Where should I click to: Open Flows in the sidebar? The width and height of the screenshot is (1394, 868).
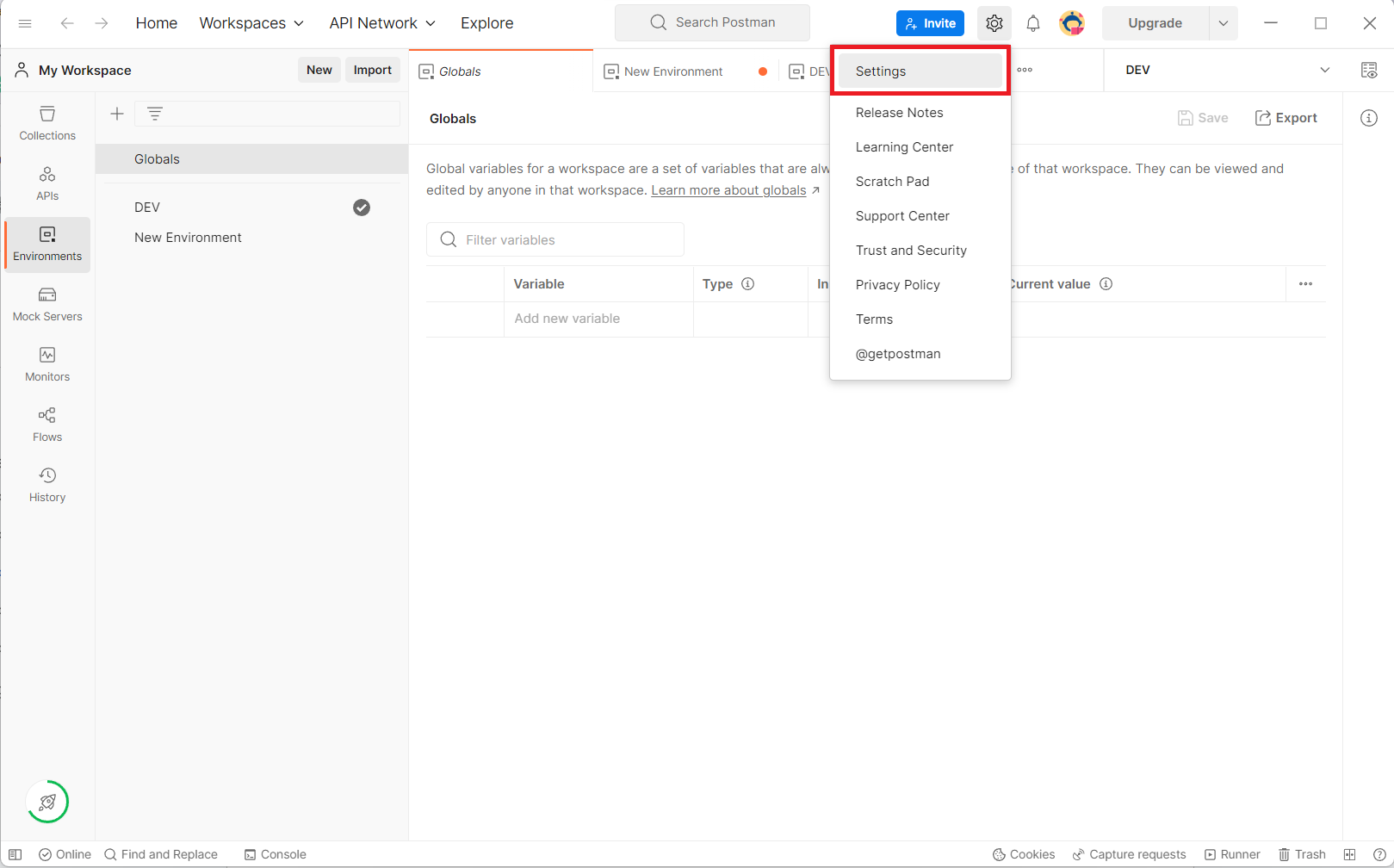point(47,425)
